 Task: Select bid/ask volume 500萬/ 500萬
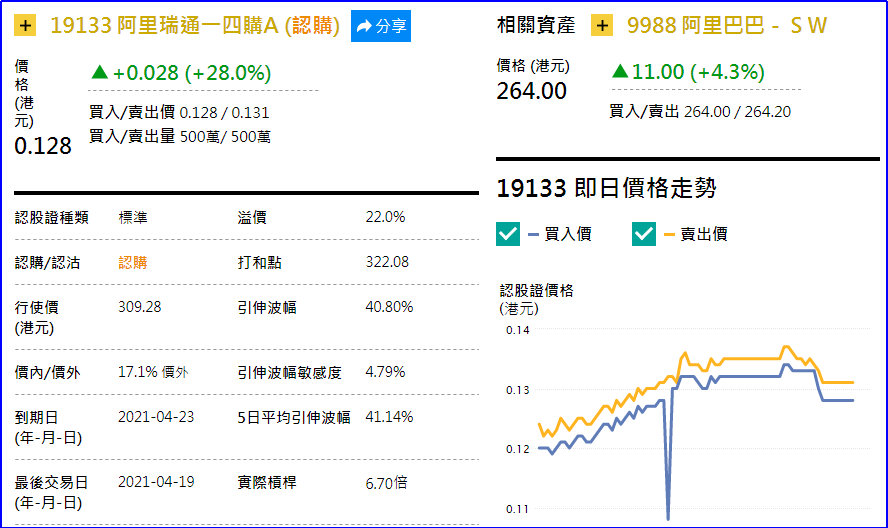[225, 137]
